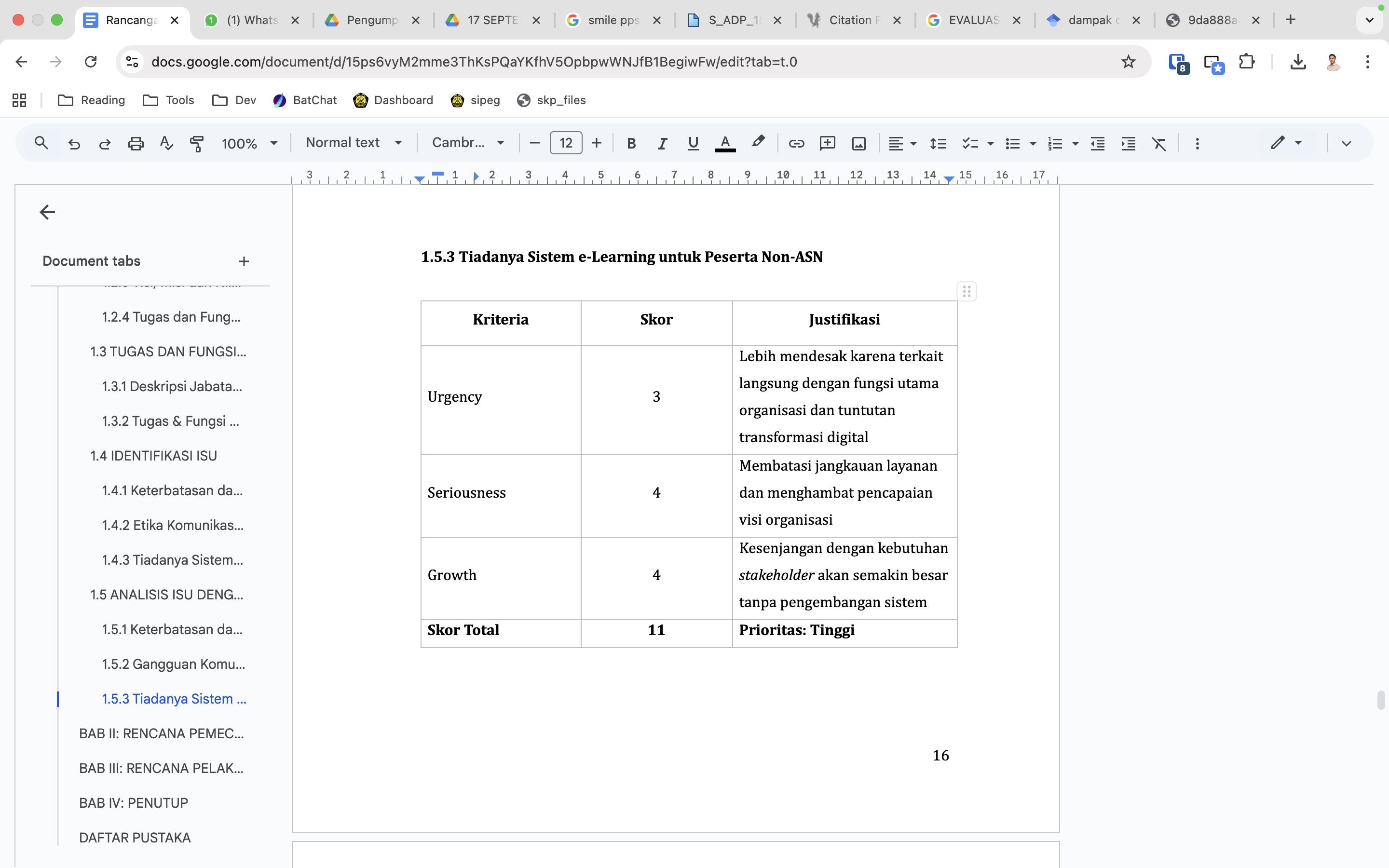Click the highlight color pen icon
This screenshot has width=1389, height=868.
click(758, 142)
